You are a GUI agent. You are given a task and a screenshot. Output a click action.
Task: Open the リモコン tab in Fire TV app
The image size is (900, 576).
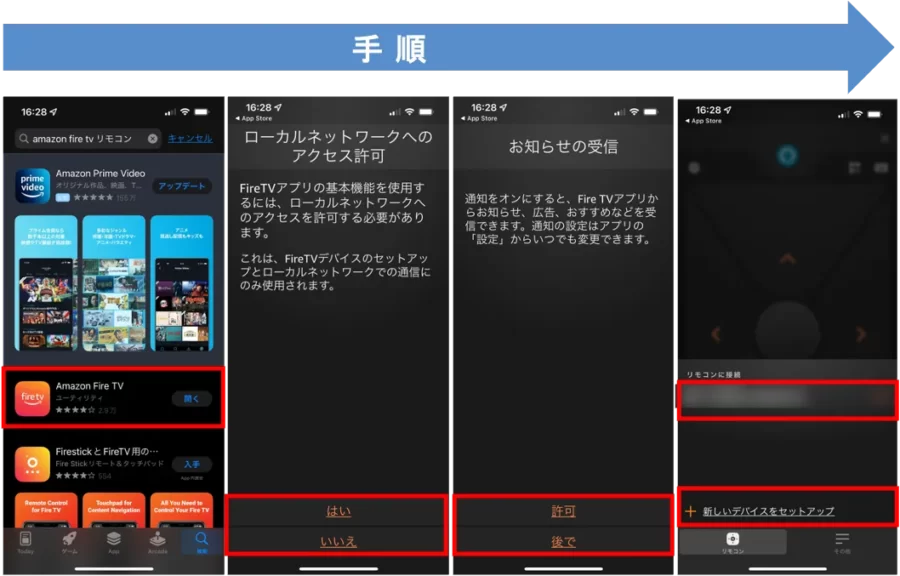click(732, 542)
